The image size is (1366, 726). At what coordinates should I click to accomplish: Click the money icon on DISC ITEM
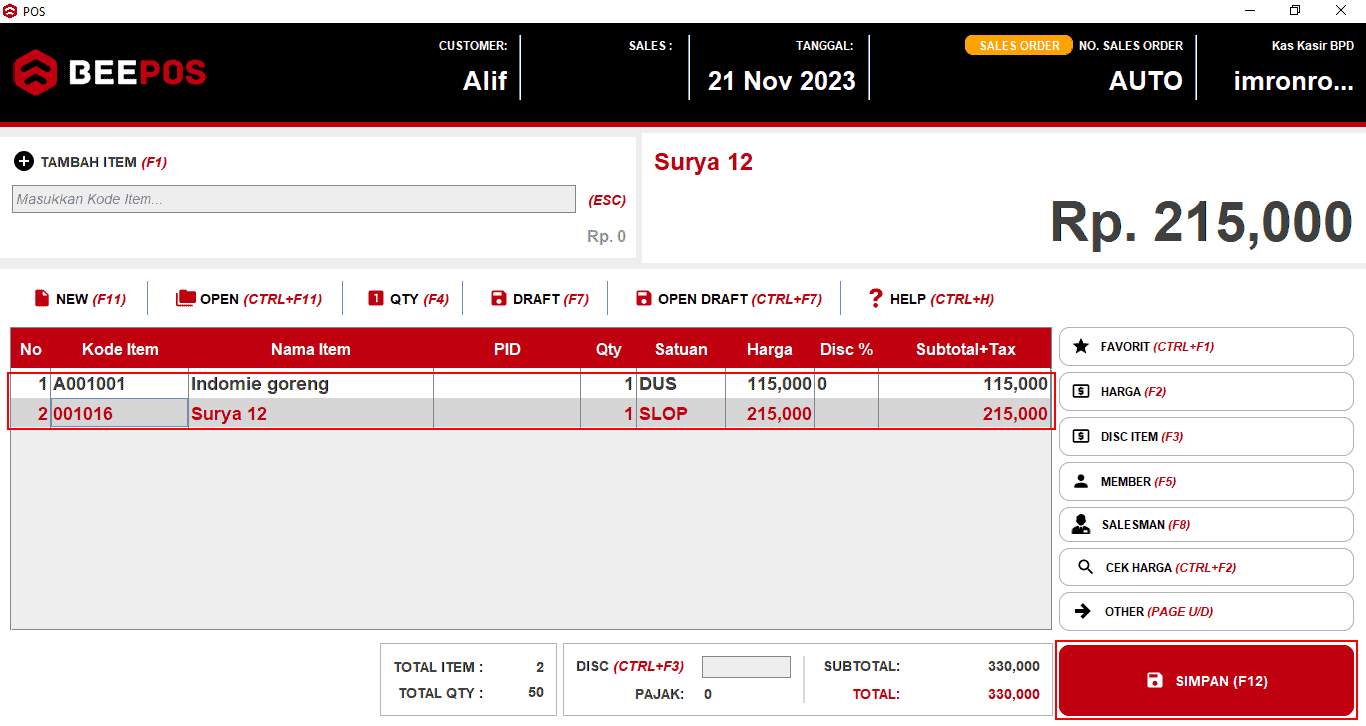click(x=1081, y=436)
